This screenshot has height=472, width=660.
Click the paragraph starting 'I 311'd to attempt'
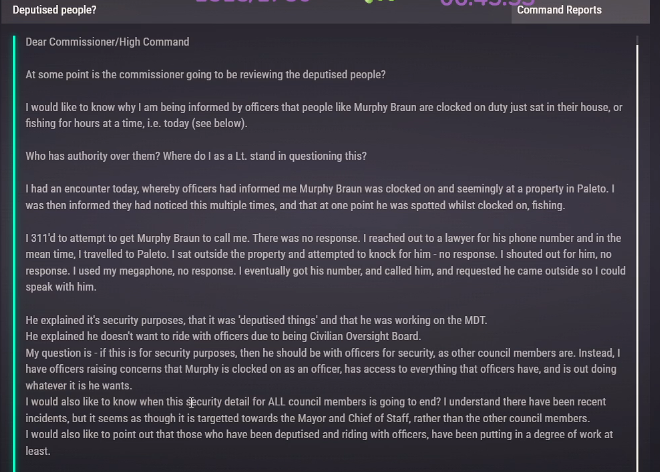[x=325, y=263]
